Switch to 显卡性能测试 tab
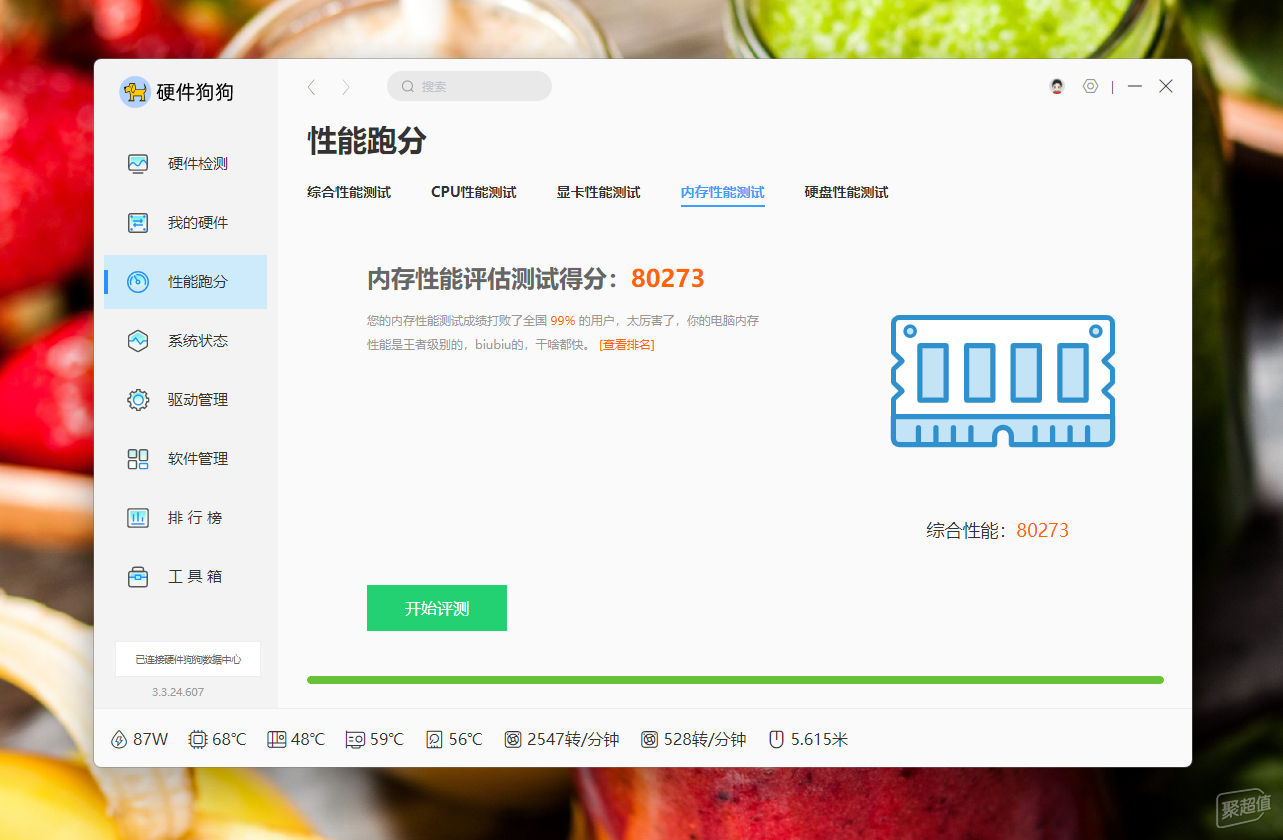 pyautogui.click(x=598, y=192)
